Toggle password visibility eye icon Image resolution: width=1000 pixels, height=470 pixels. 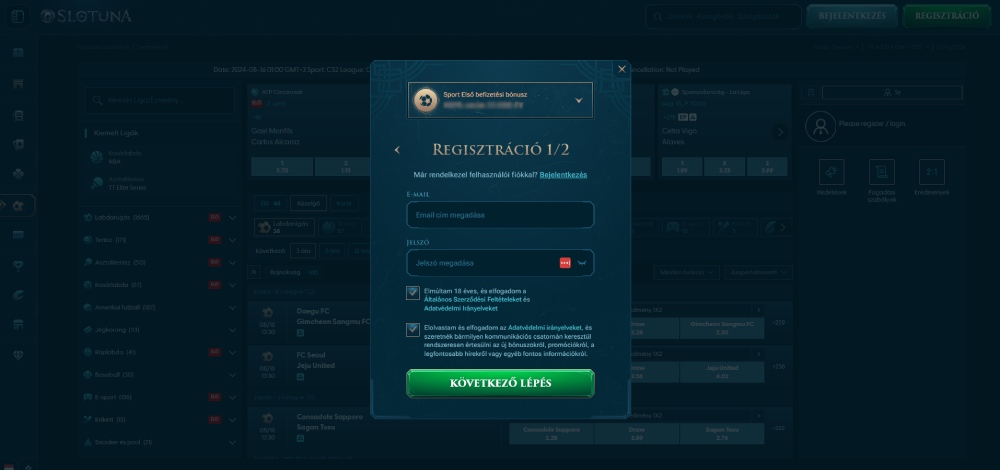coord(582,263)
